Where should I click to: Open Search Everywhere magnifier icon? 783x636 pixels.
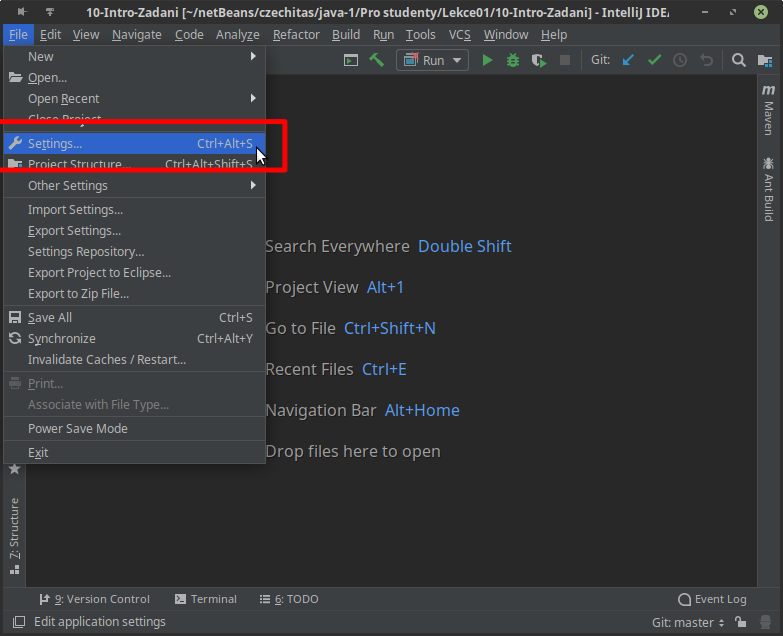point(739,60)
